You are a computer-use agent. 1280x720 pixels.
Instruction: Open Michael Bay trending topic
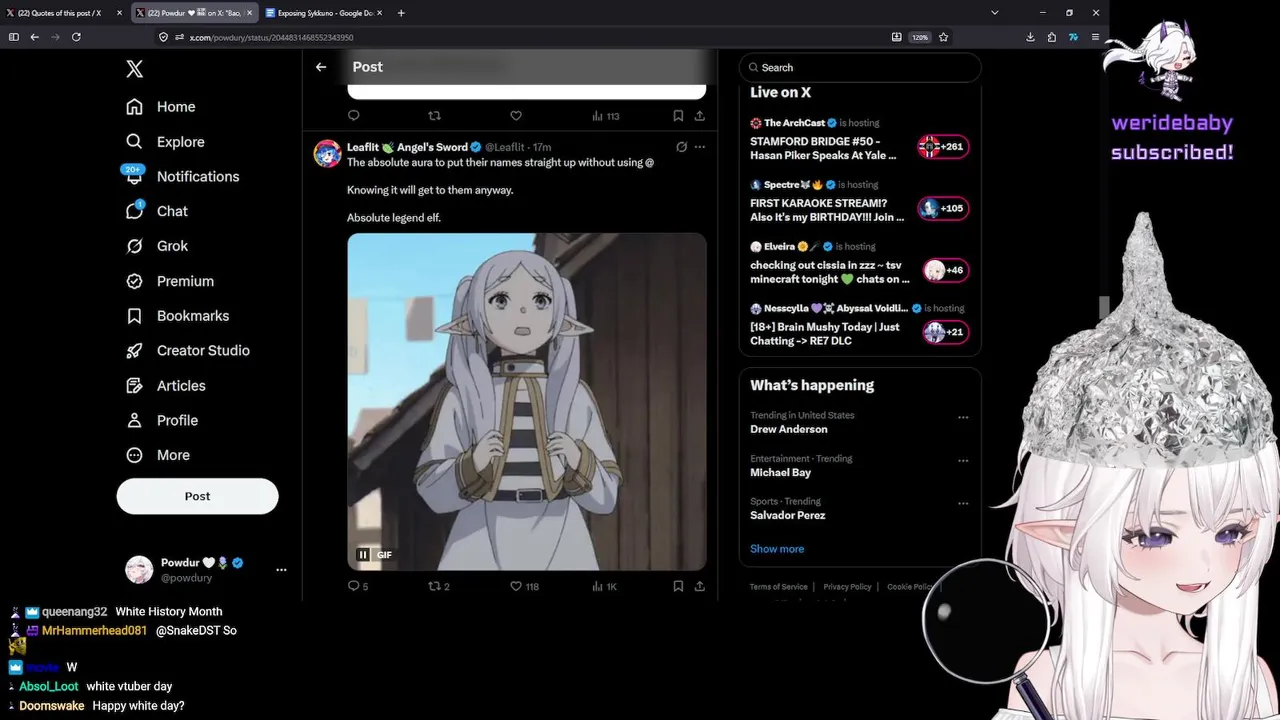point(781,472)
